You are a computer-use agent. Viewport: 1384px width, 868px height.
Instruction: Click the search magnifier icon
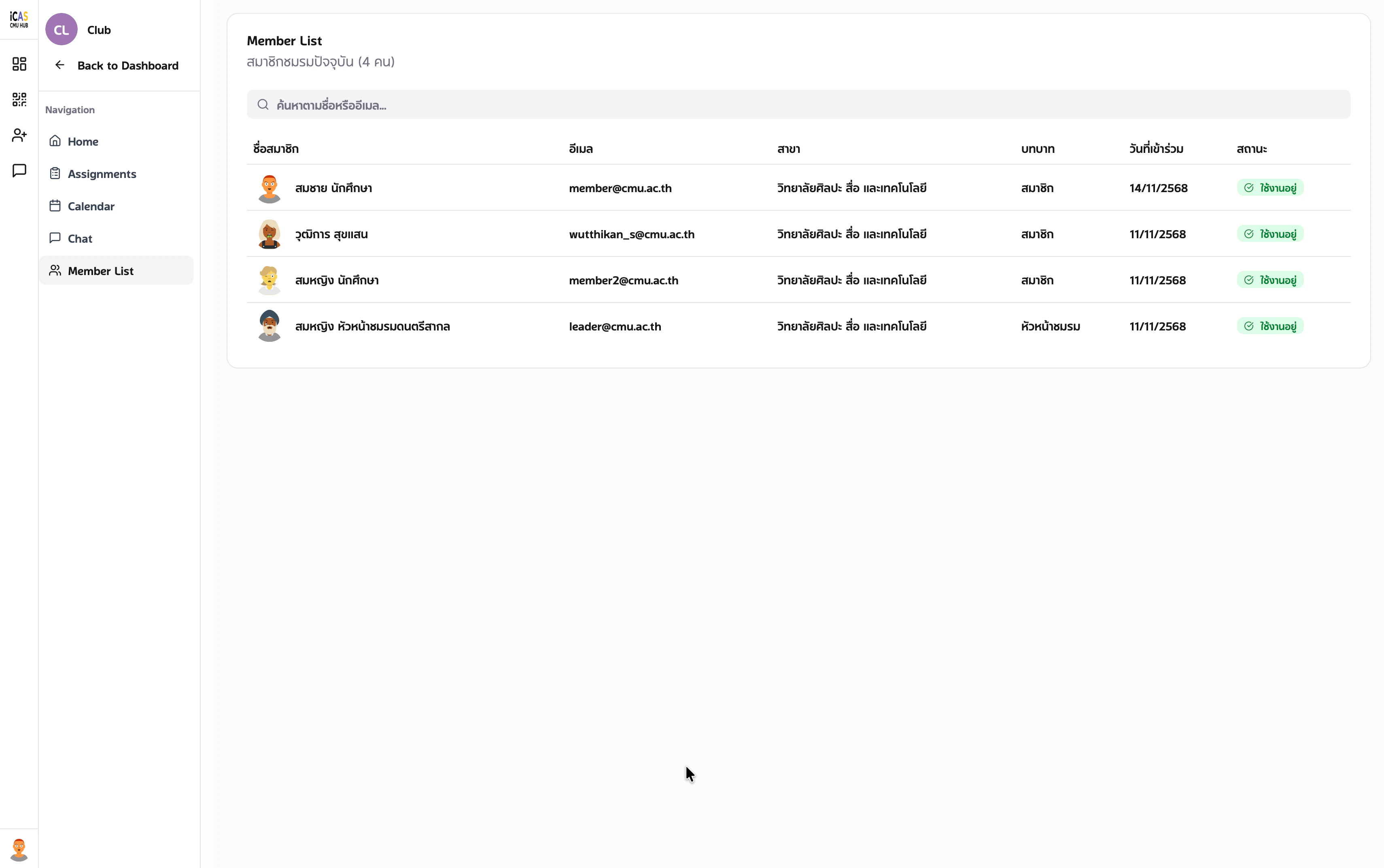click(x=263, y=104)
